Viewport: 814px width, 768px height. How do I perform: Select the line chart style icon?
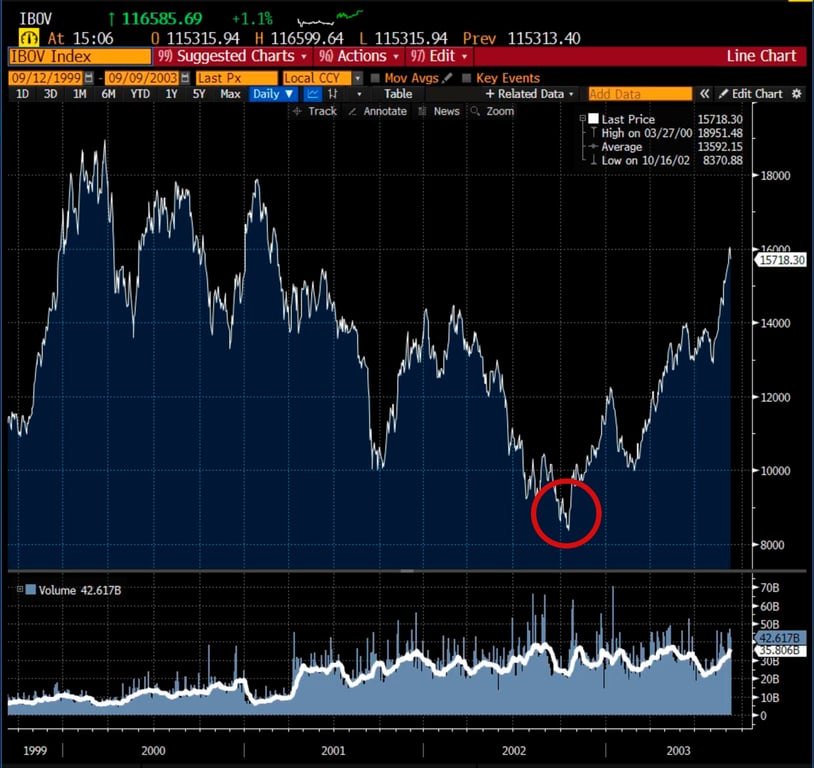point(312,94)
